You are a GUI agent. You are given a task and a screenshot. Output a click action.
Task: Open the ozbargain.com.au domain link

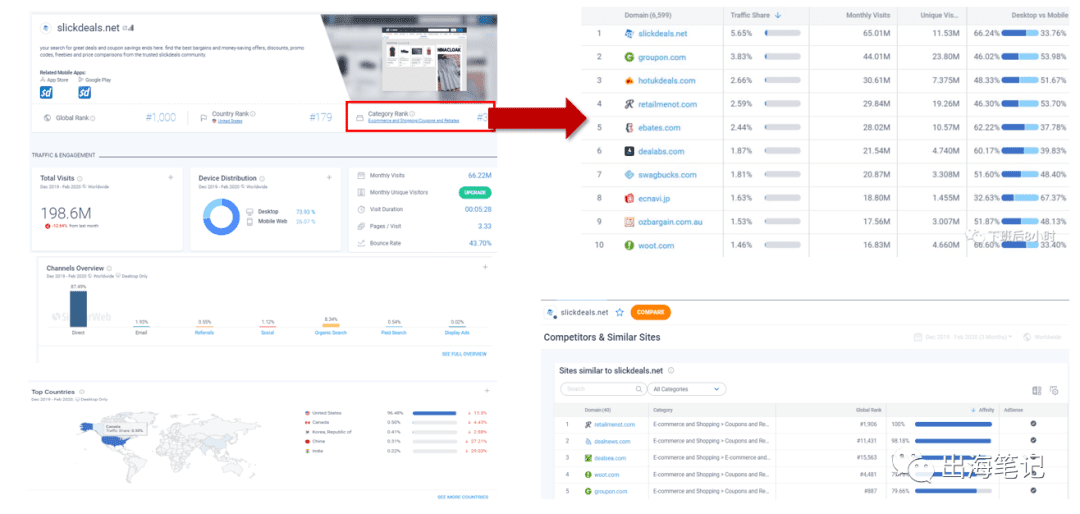(672, 222)
